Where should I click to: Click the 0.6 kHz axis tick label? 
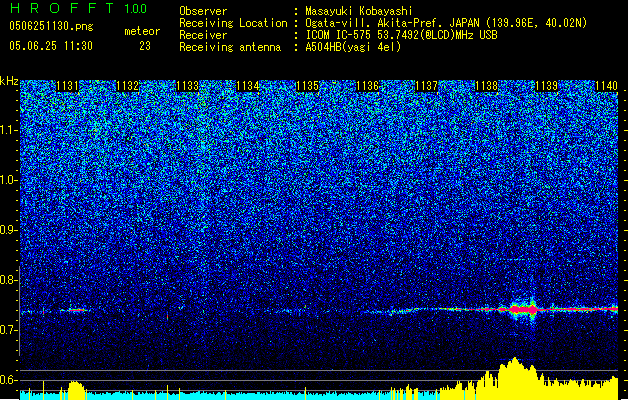pyautogui.click(x=8, y=380)
